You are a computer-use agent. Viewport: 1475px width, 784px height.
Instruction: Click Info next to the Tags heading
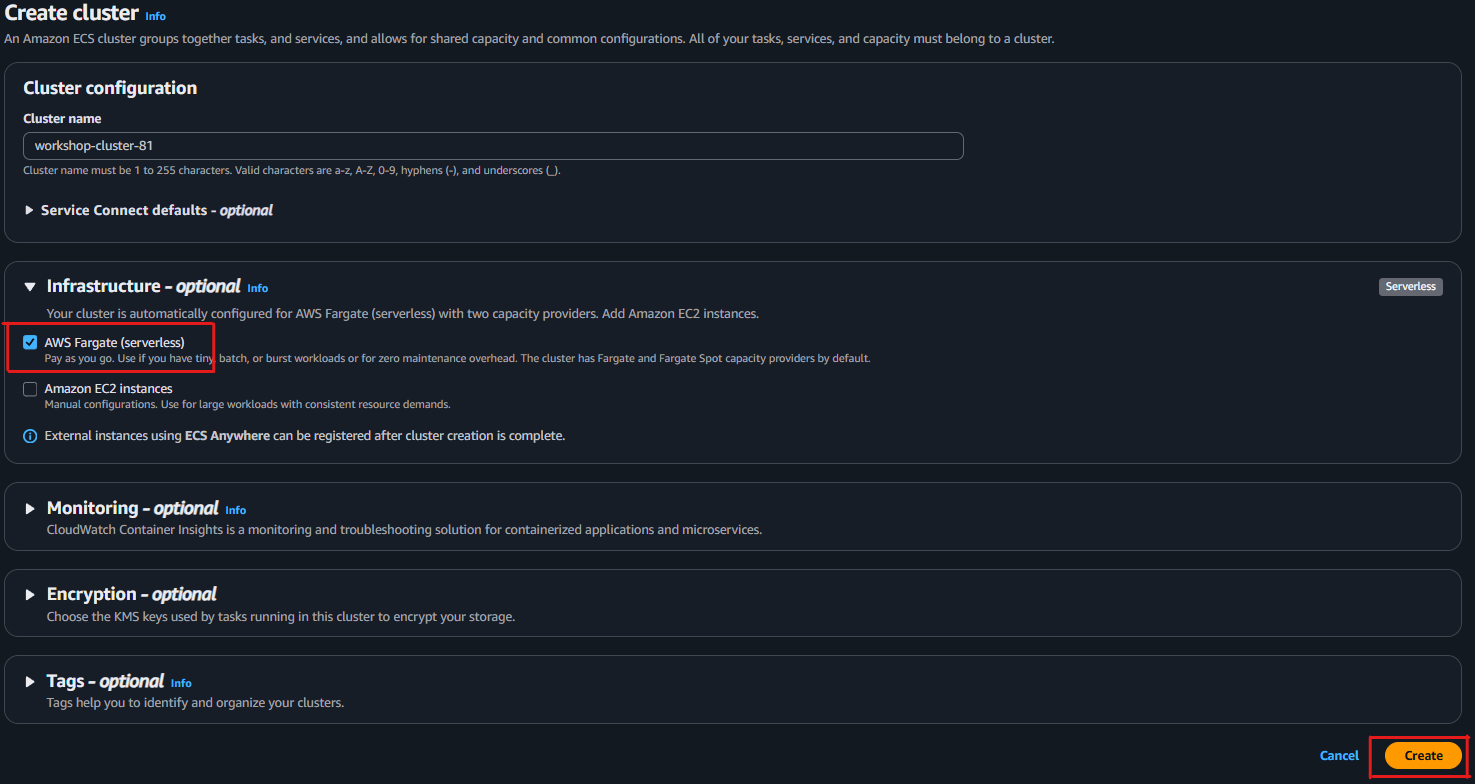[180, 683]
